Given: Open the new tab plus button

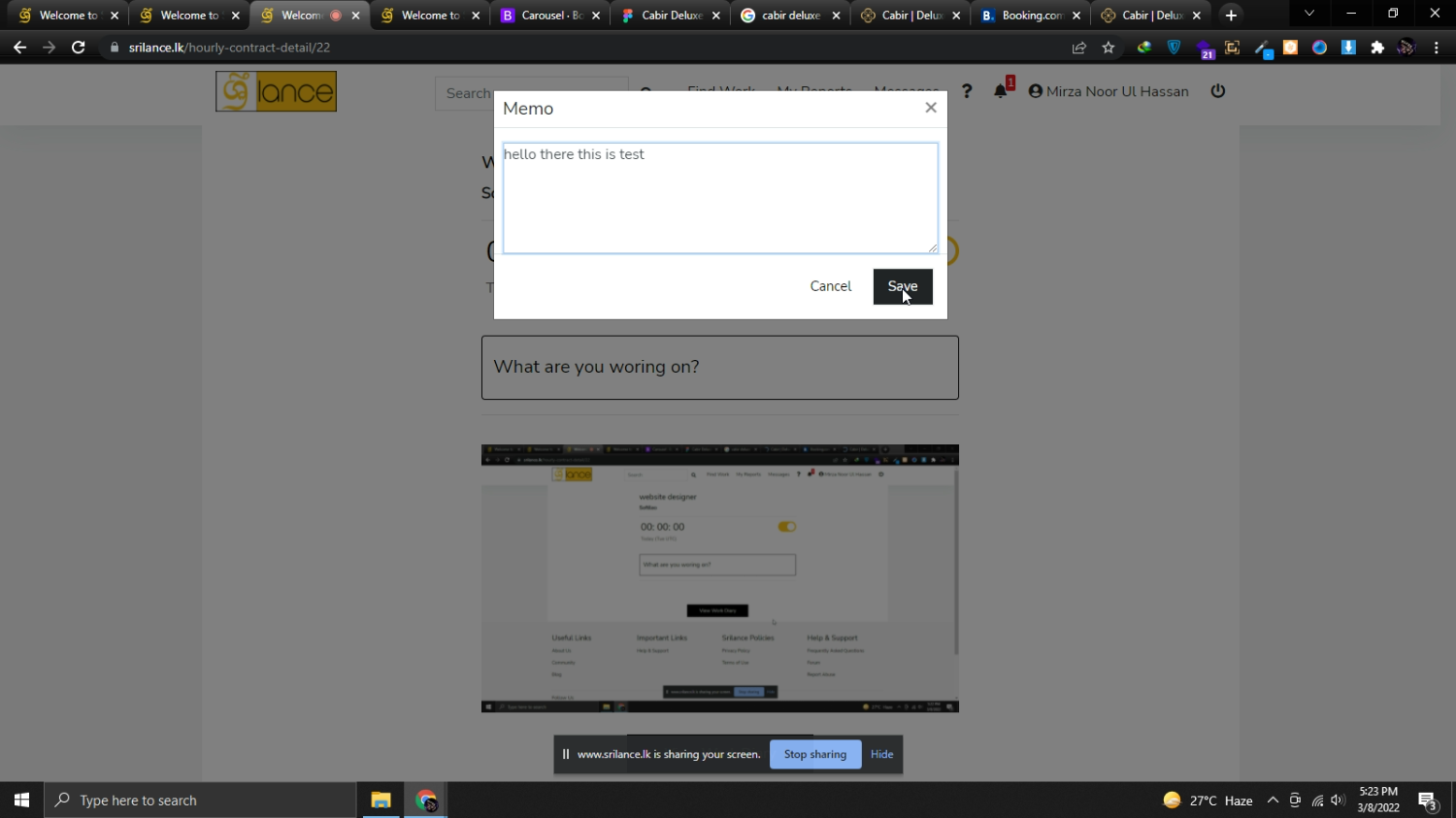Looking at the screenshot, I should 1231,16.
